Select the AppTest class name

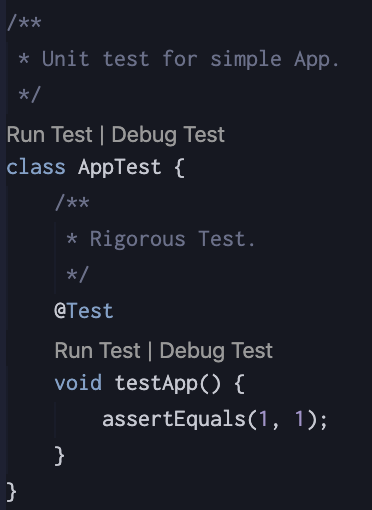coord(120,168)
